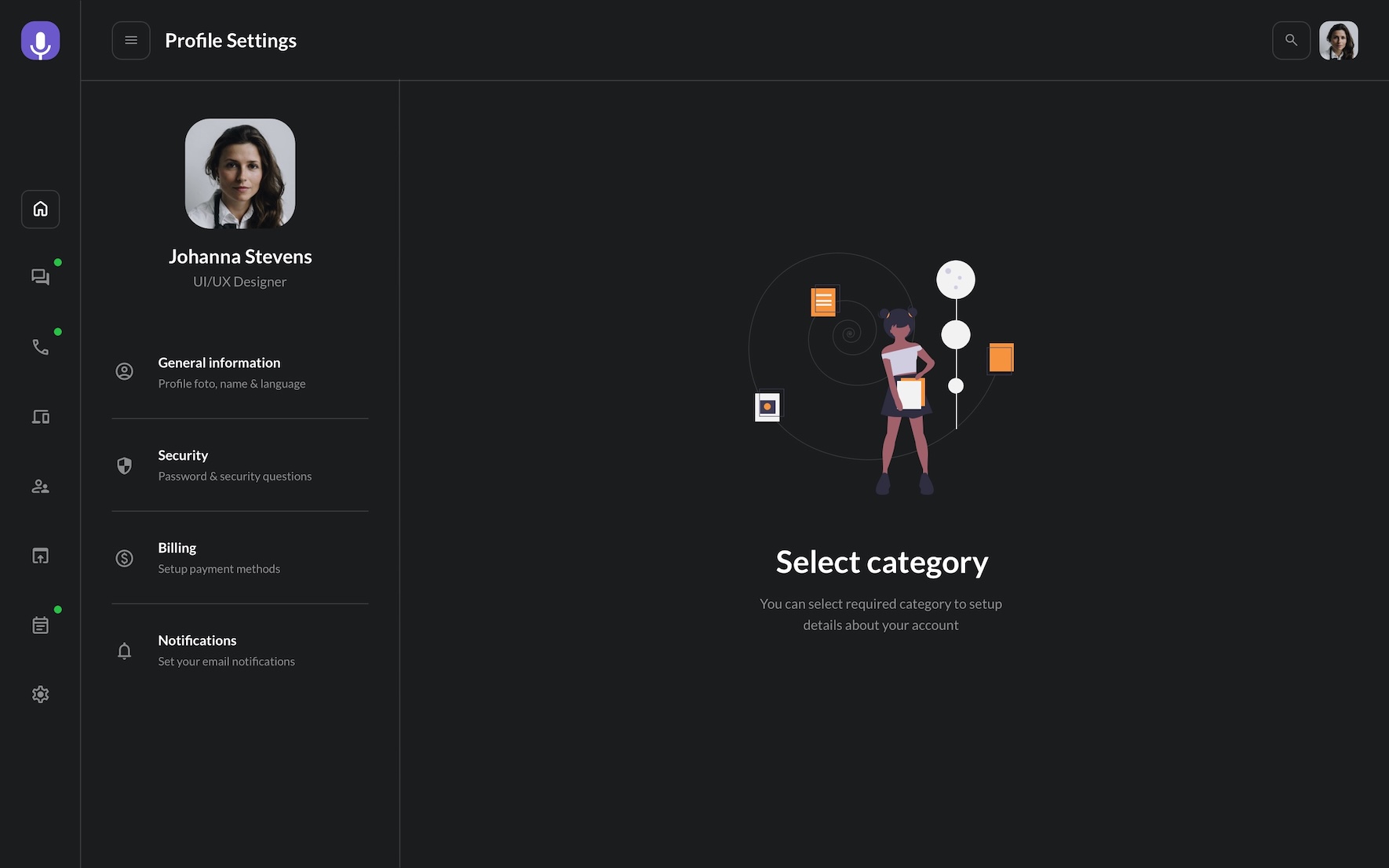The height and width of the screenshot is (868, 1389).
Task: Click the microphone app logo top left
Action: (40, 40)
